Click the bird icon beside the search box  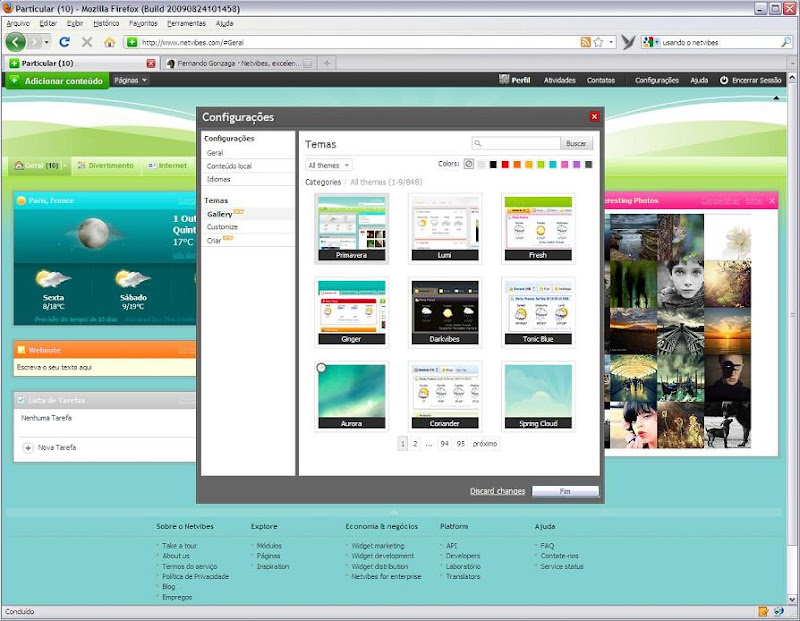tap(628, 42)
